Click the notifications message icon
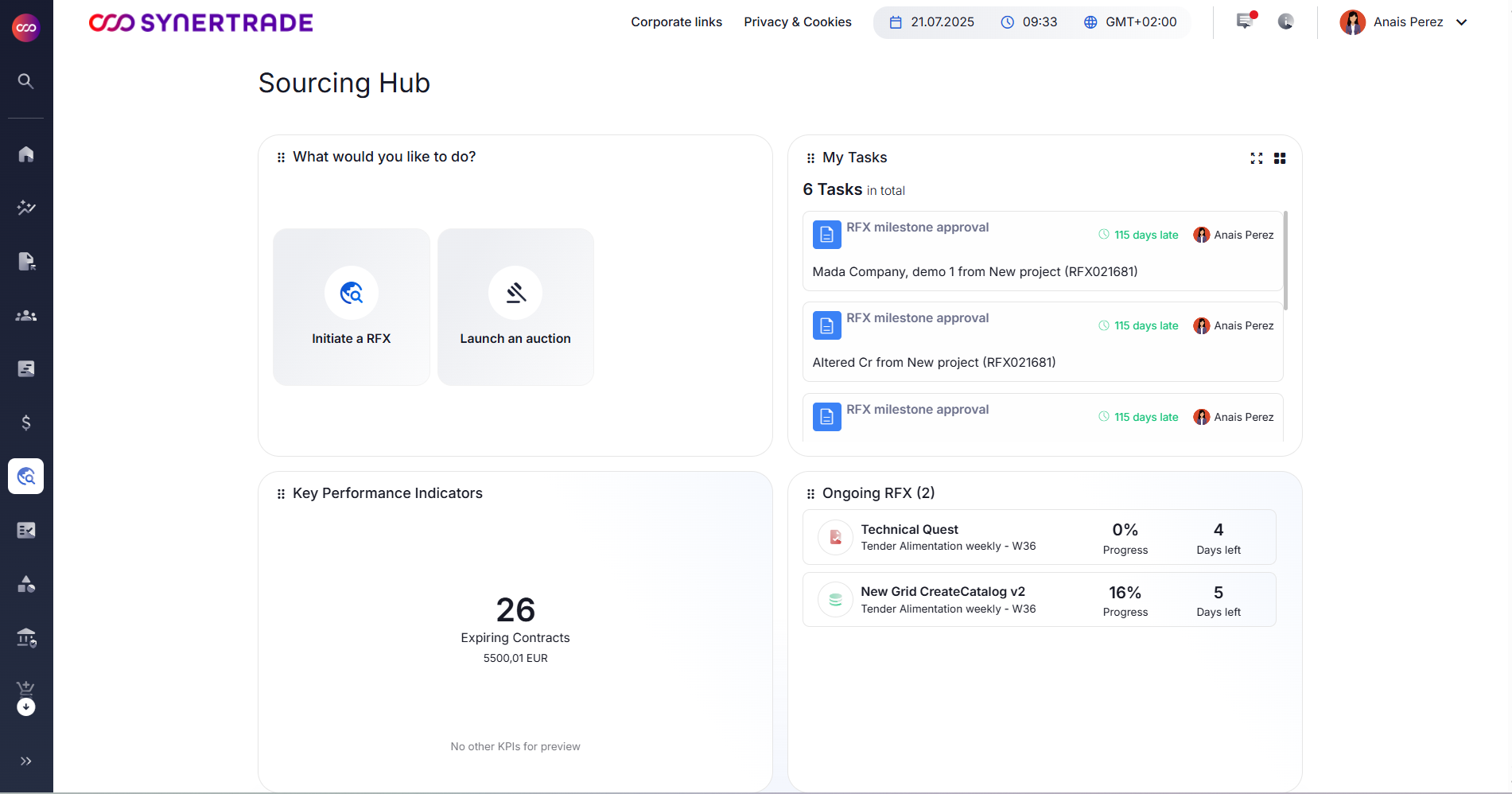The height and width of the screenshot is (794, 1512). (1245, 21)
